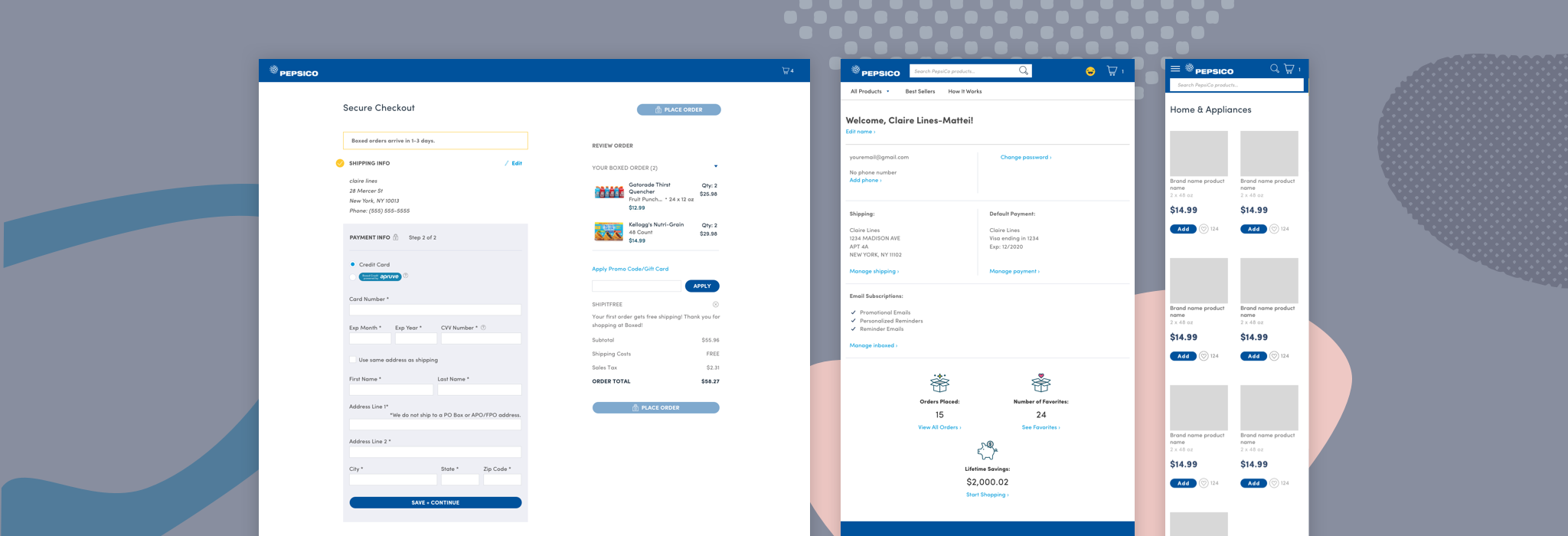This screenshot has width=1568, height=536.
Task: Click the Orders Placed box icon
Action: 939,383
